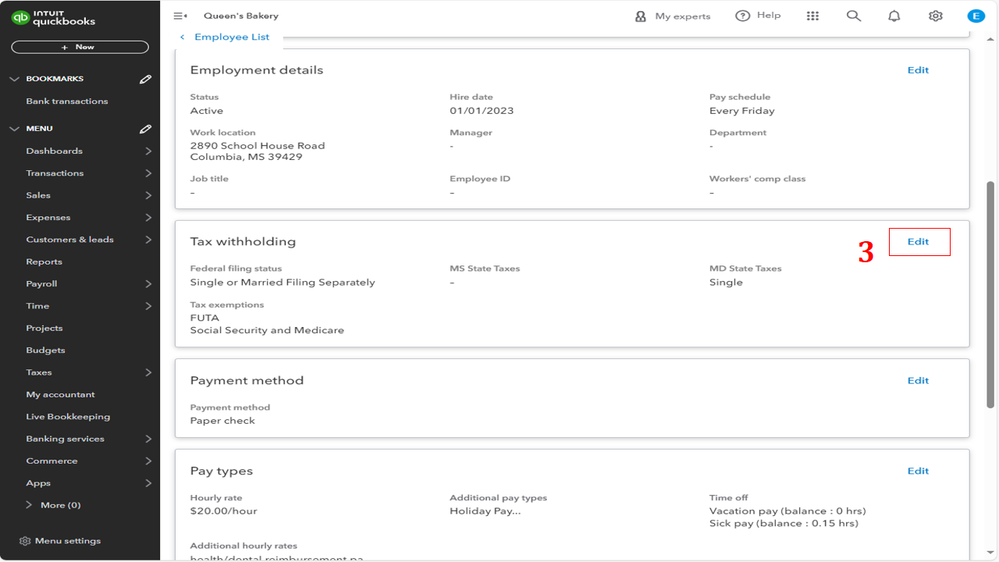Image resolution: width=999 pixels, height=562 pixels.
Task: Open the user profile avatar
Action: (976, 16)
